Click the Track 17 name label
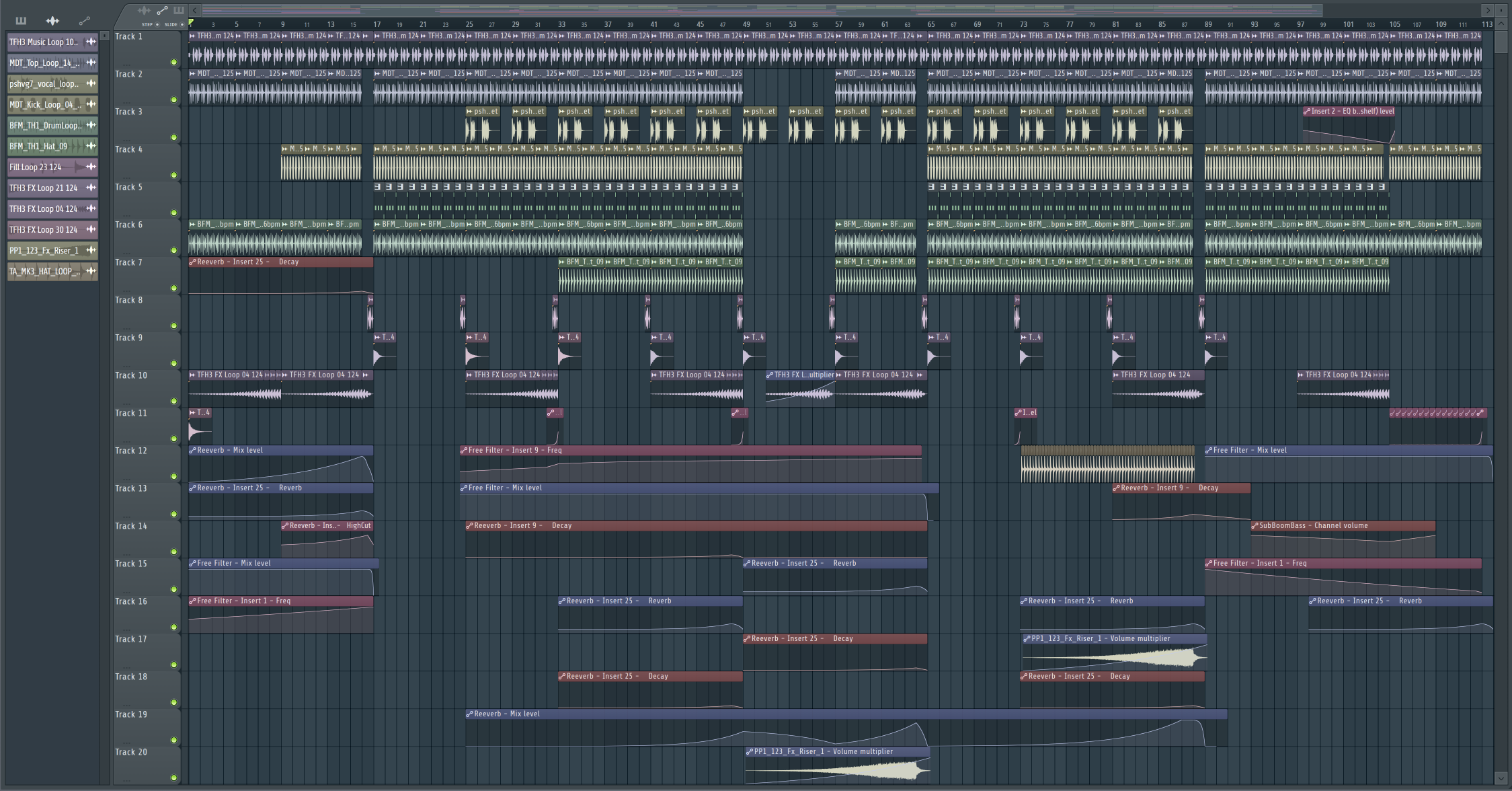 pos(130,639)
